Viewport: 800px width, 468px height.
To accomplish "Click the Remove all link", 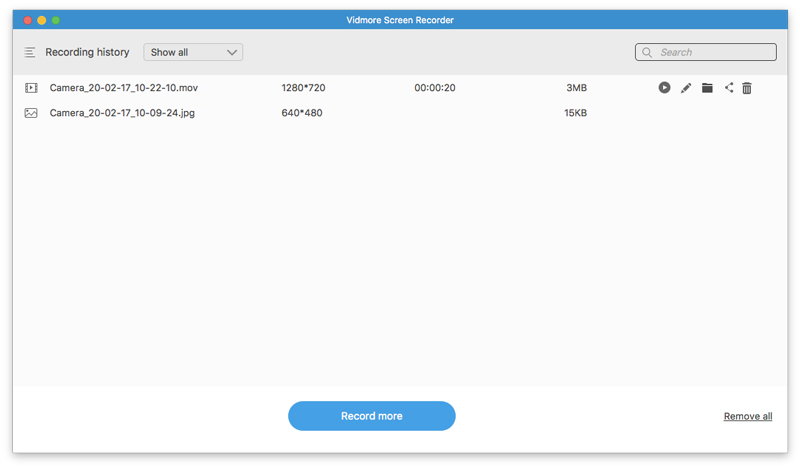I will 748,416.
